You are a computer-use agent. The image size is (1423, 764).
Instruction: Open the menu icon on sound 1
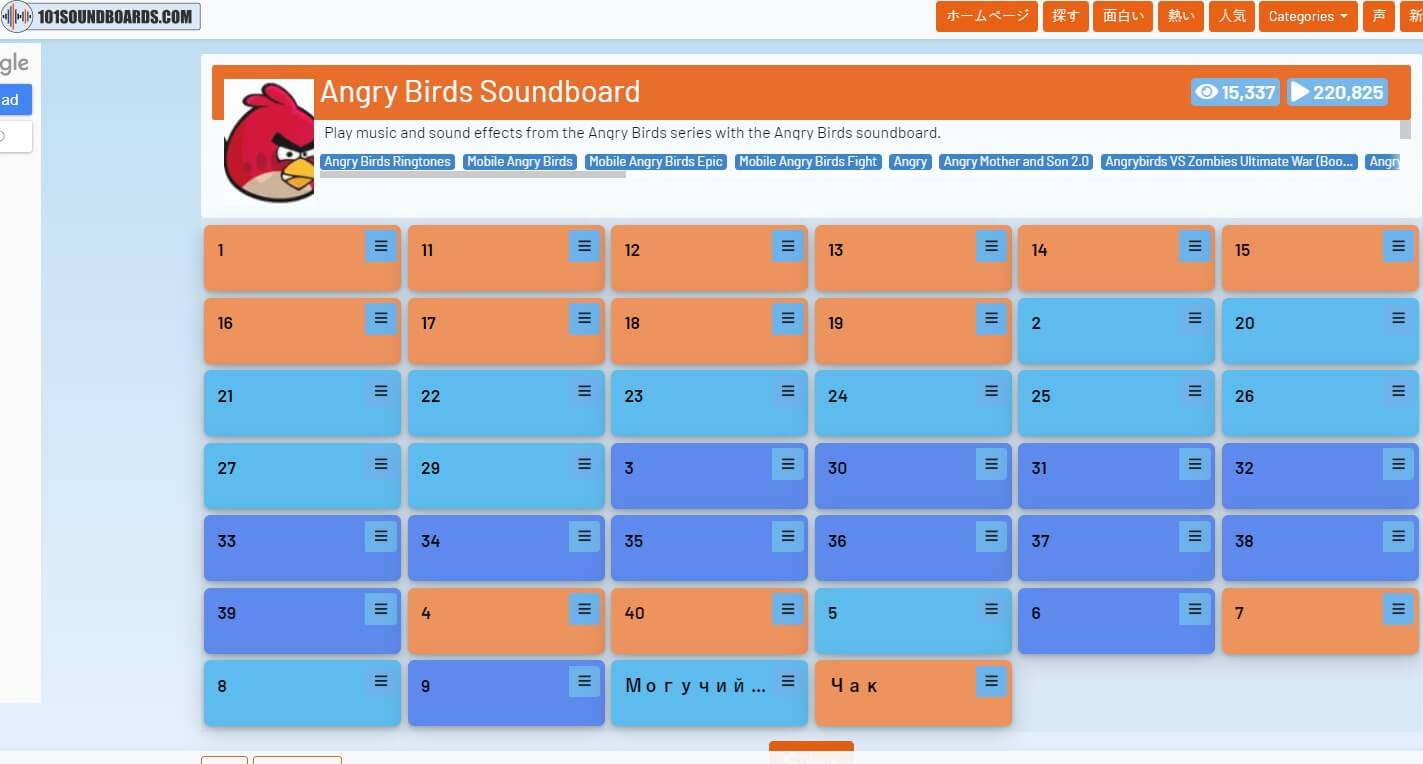pos(380,246)
